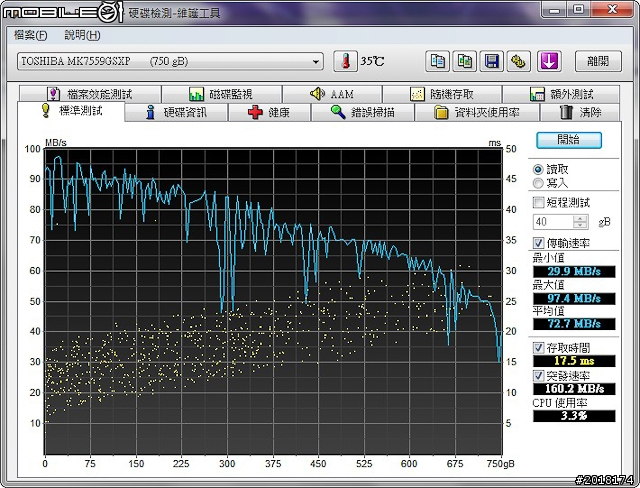Click the thermometer temperature icon
640x488 pixels.
[344, 61]
